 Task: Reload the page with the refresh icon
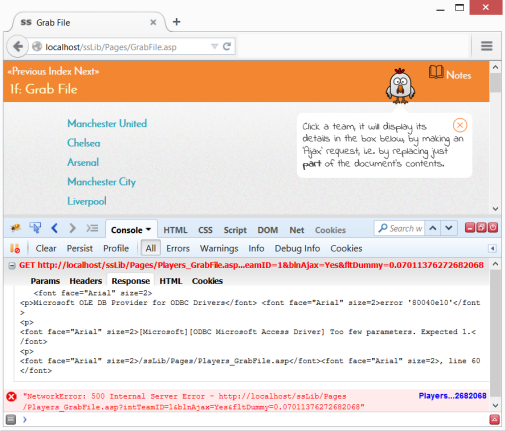click(x=227, y=46)
